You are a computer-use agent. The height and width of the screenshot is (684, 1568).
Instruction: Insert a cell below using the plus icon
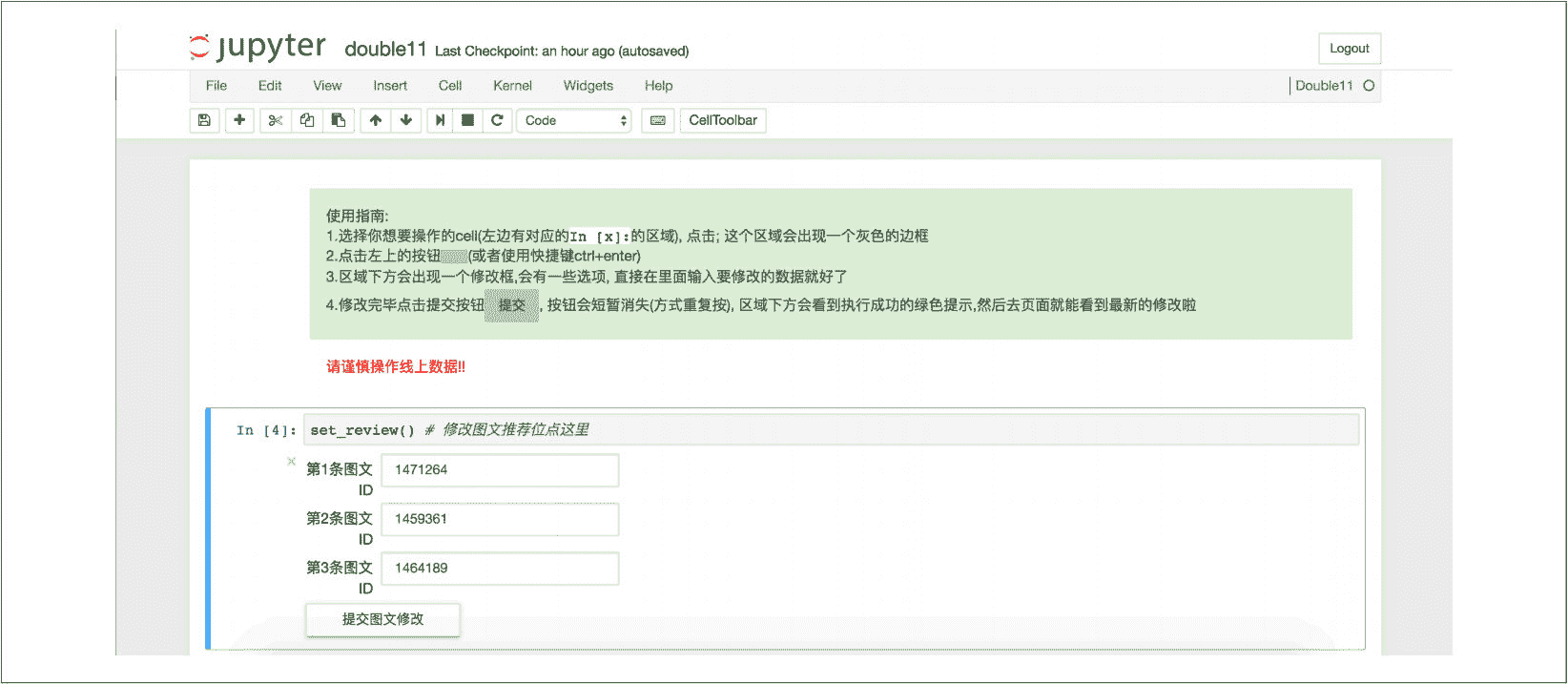tap(239, 120)
